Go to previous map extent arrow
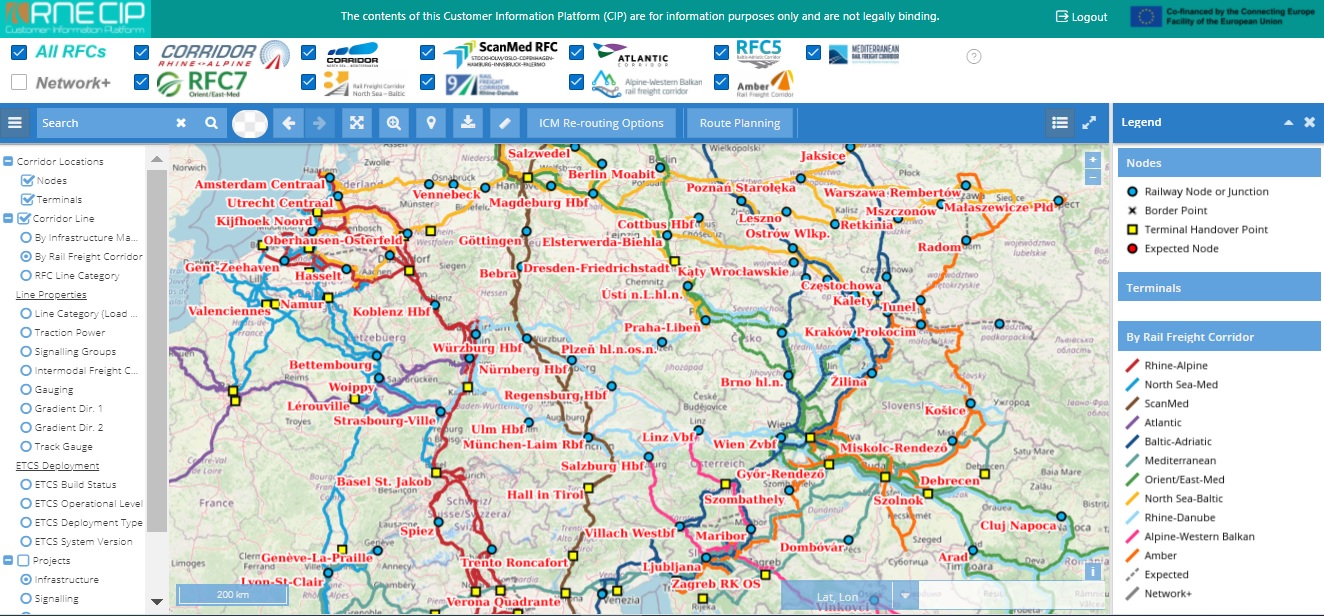This screenshot has width=1324, height=616. tap(289, 123)
